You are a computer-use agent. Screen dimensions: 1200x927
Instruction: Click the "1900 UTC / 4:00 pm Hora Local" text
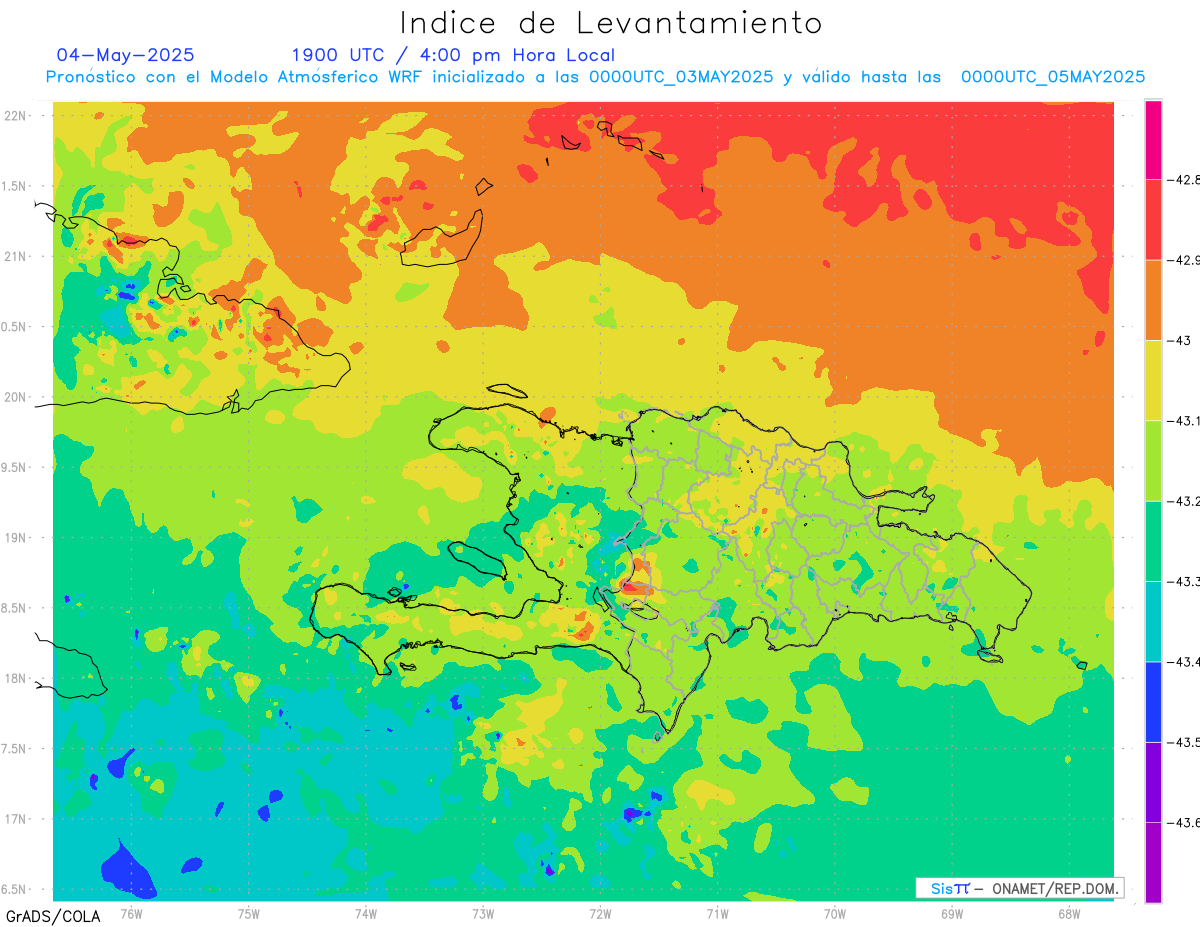(453, 55)
